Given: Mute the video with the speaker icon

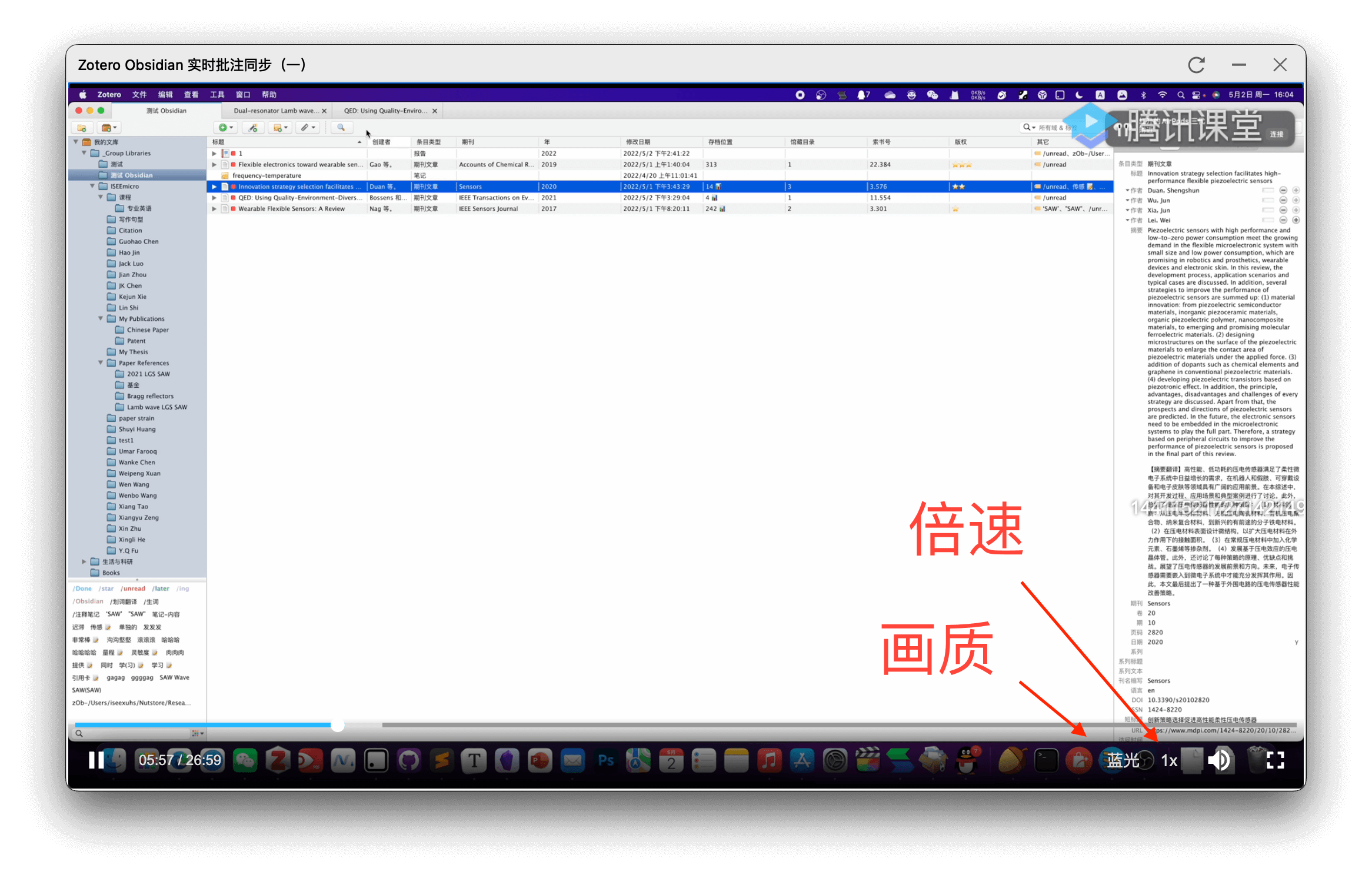Looking at the screenshot, I should 1219,760.
